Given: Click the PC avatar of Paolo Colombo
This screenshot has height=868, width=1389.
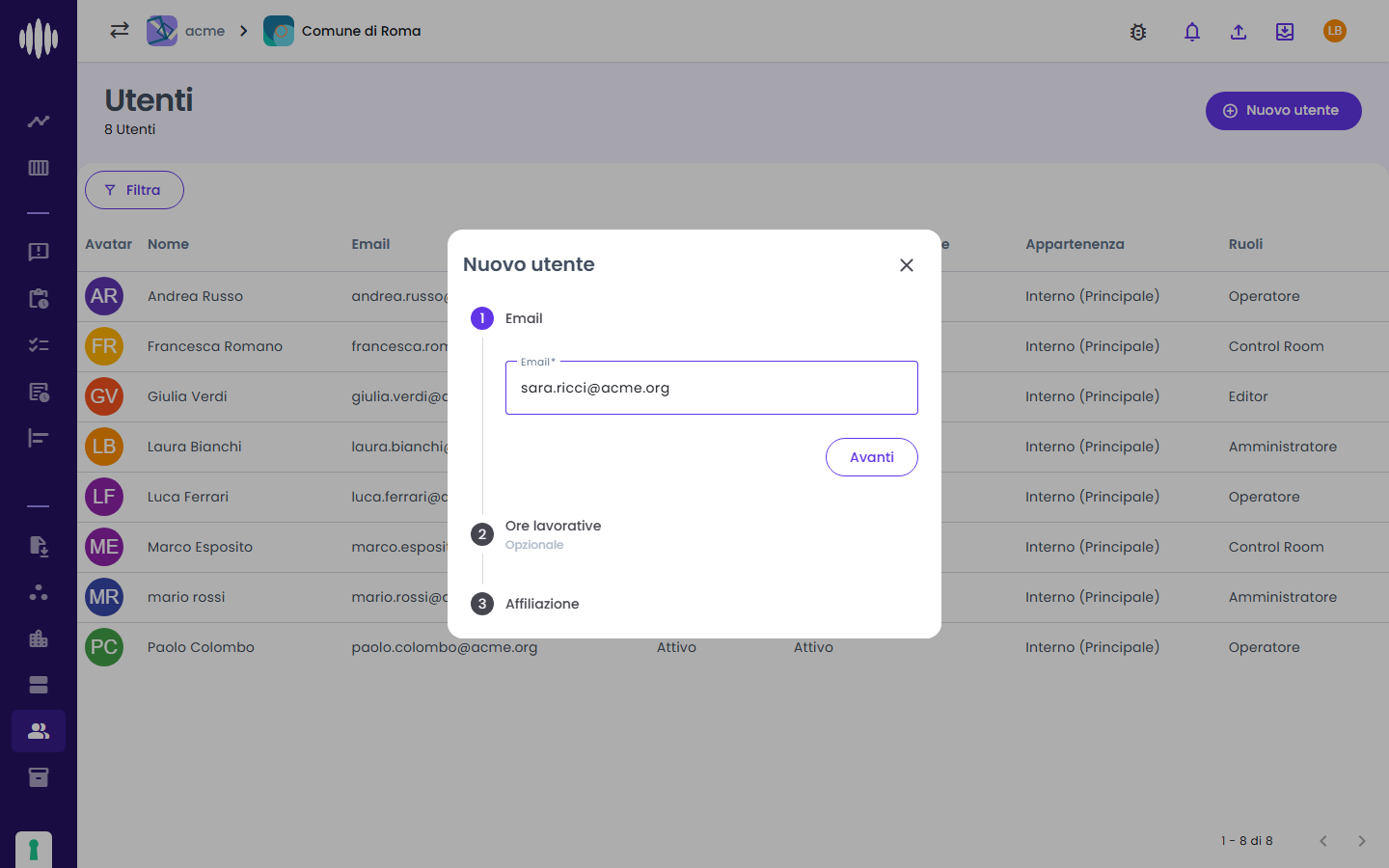Looking at the screenshot, I should (104, 647).
